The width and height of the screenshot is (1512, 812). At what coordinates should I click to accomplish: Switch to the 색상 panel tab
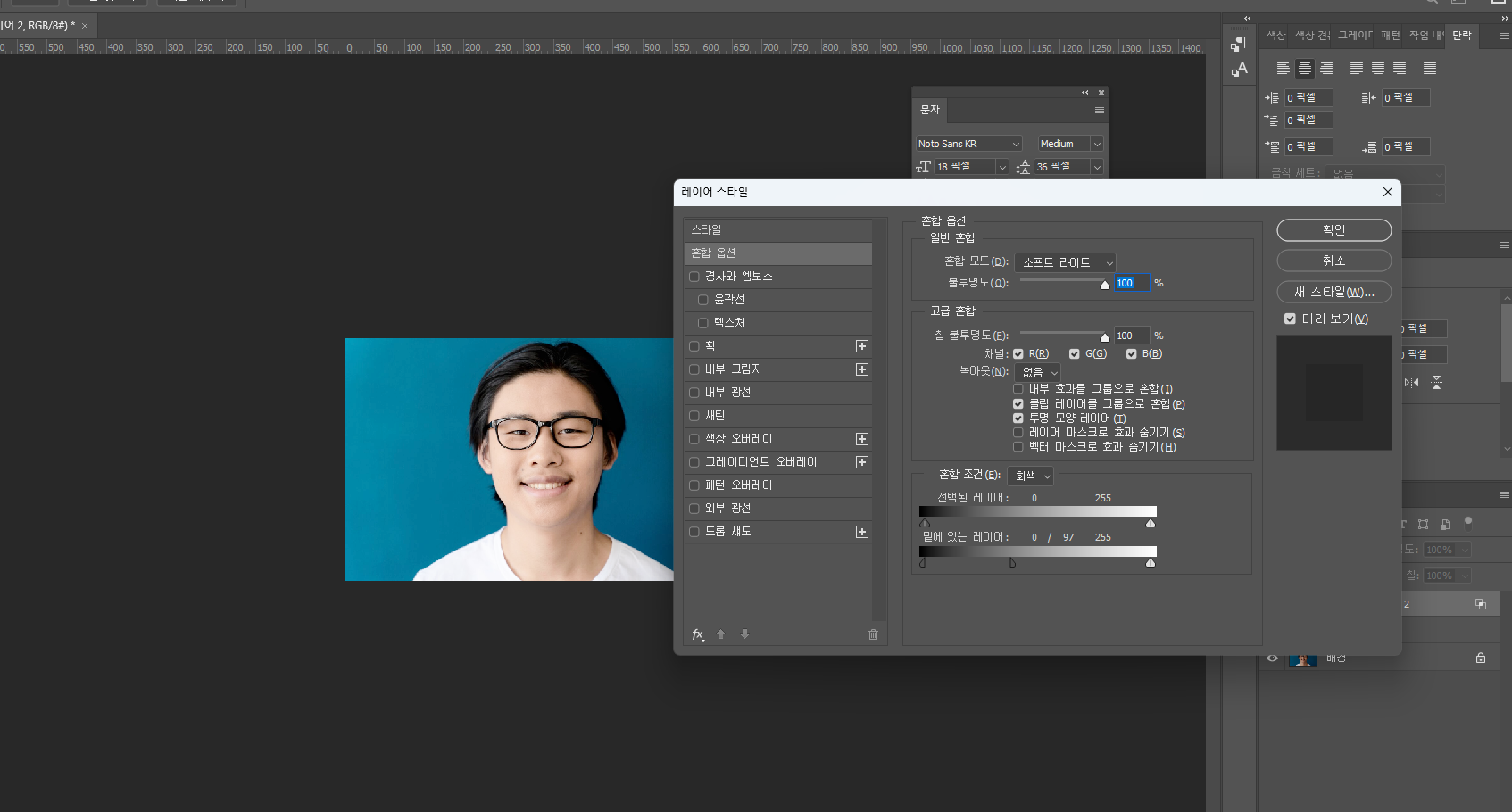[x=1276, y=36]
